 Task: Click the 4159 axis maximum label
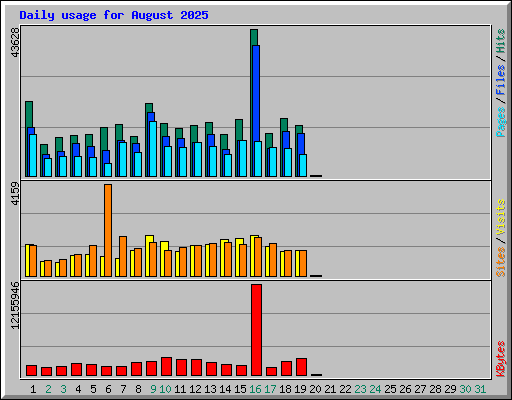coord(15,193)
